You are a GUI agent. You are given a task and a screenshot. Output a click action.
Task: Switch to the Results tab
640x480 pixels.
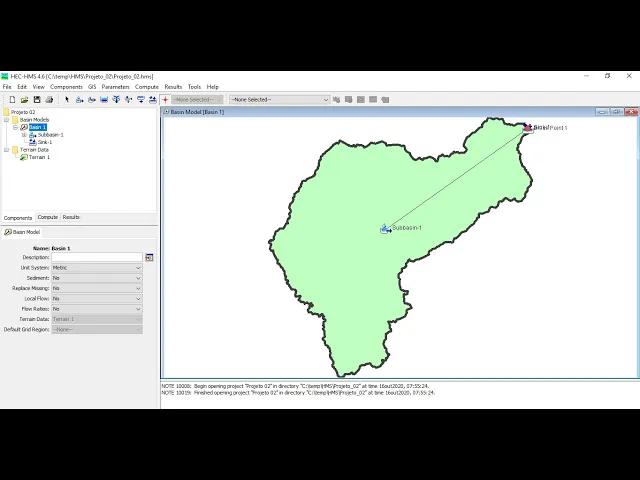tap(71, 217)
